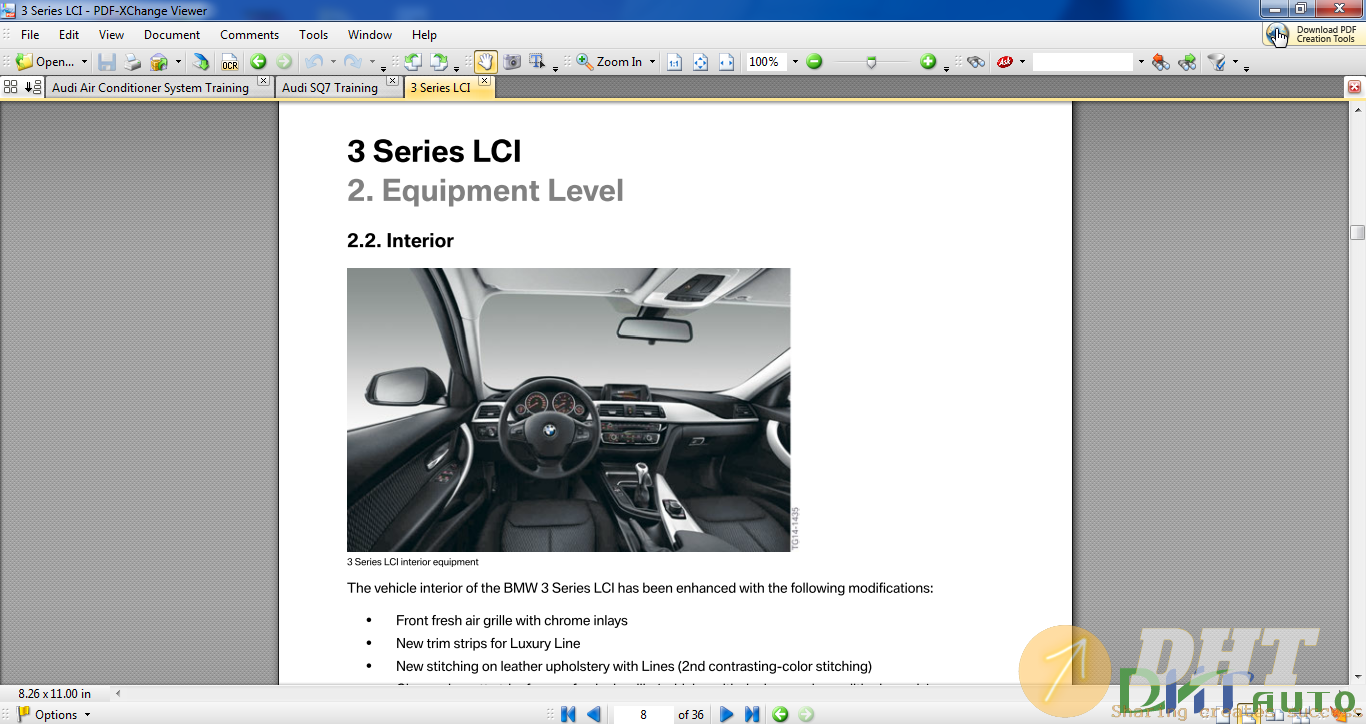Click the Open folder toolbar icon
1366x724 pixels.
pos(23,62)
